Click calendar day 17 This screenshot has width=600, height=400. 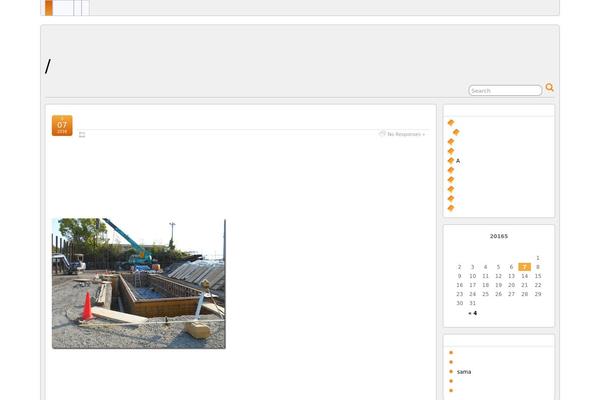coord(473,285)
